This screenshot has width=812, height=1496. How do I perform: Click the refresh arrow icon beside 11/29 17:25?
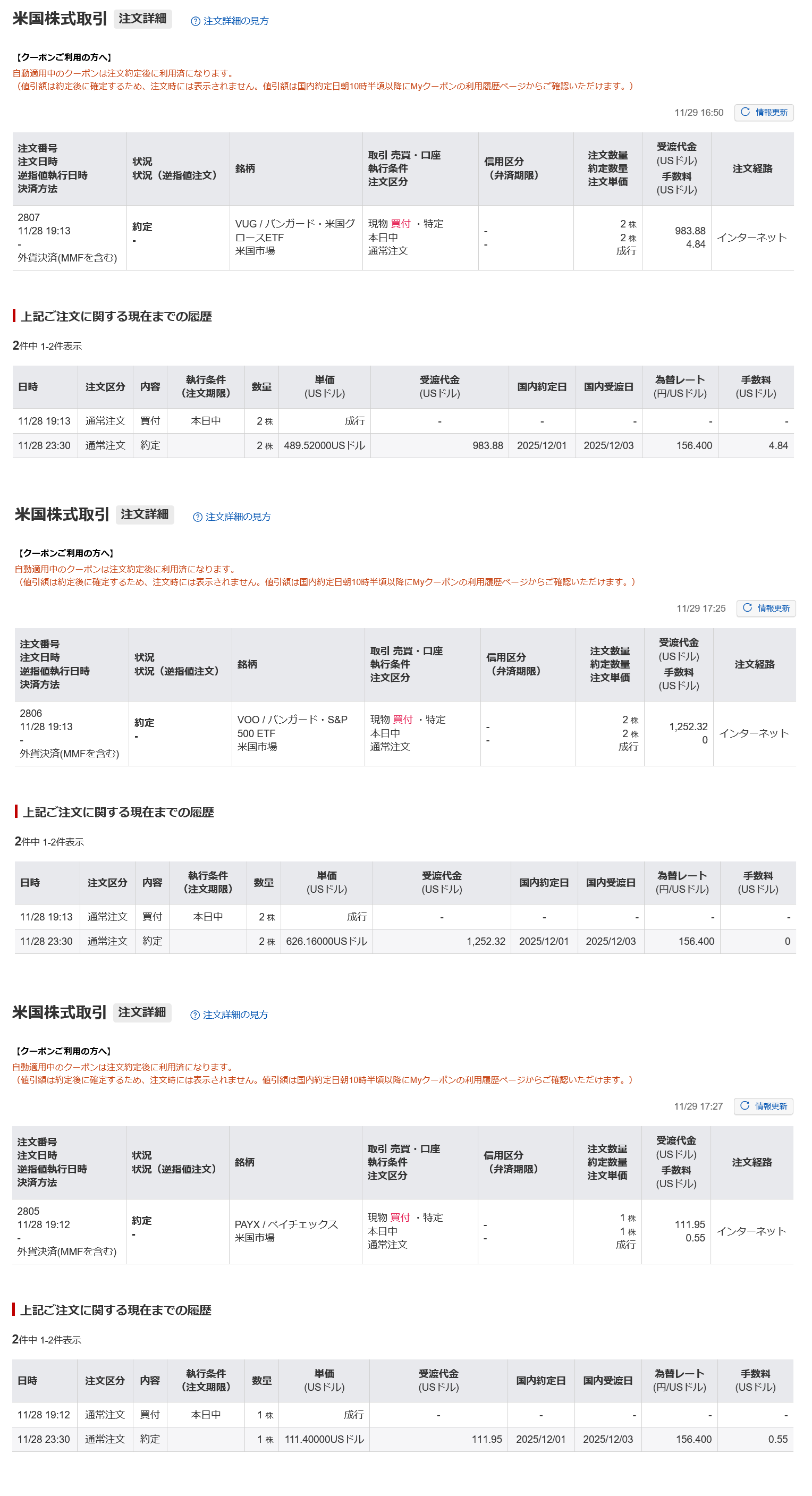pyautogui.click(x=748, y=608)
